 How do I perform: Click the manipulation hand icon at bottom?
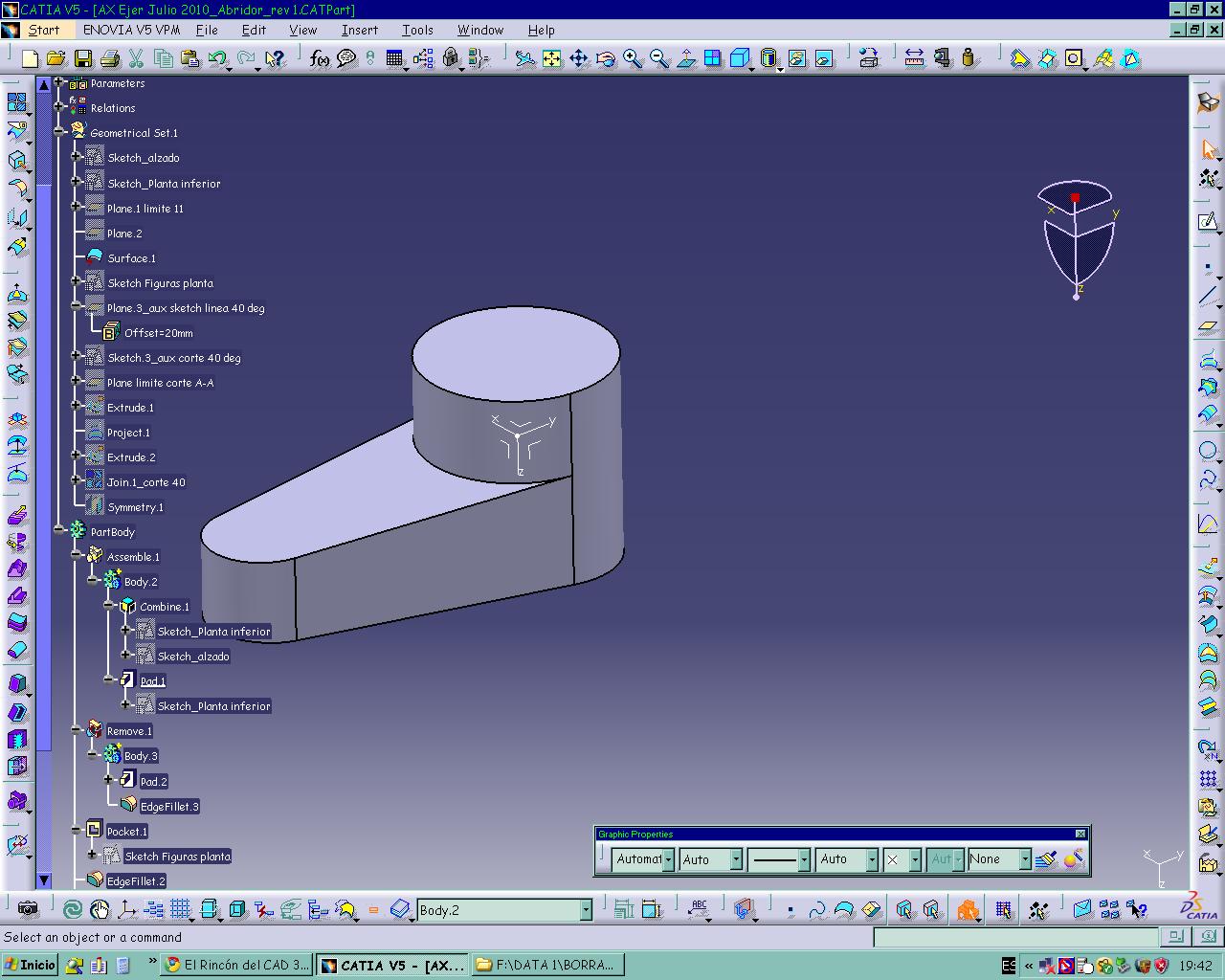click(100, 909)
